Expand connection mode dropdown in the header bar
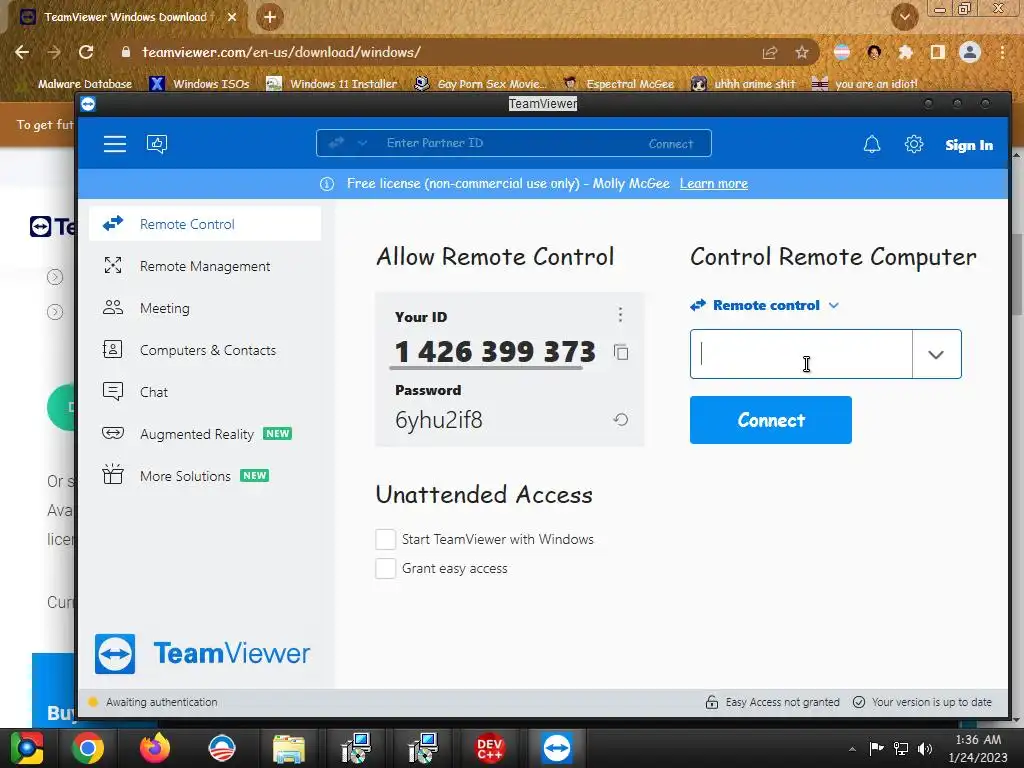Viewport: 1024px width, 768px height. click(x=362, y=143)
